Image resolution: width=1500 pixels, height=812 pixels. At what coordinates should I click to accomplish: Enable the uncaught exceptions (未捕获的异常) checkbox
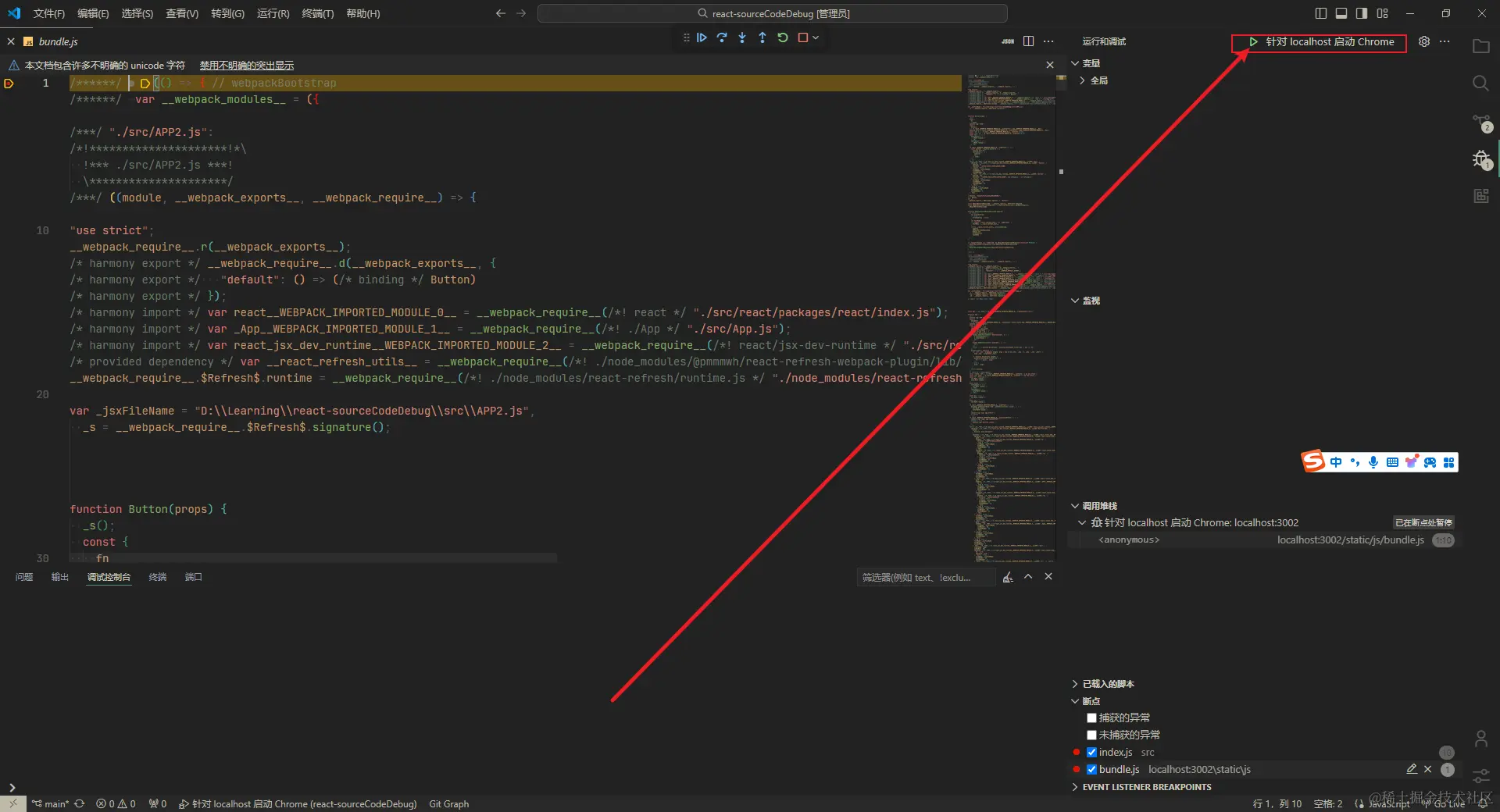(1091, 735)
